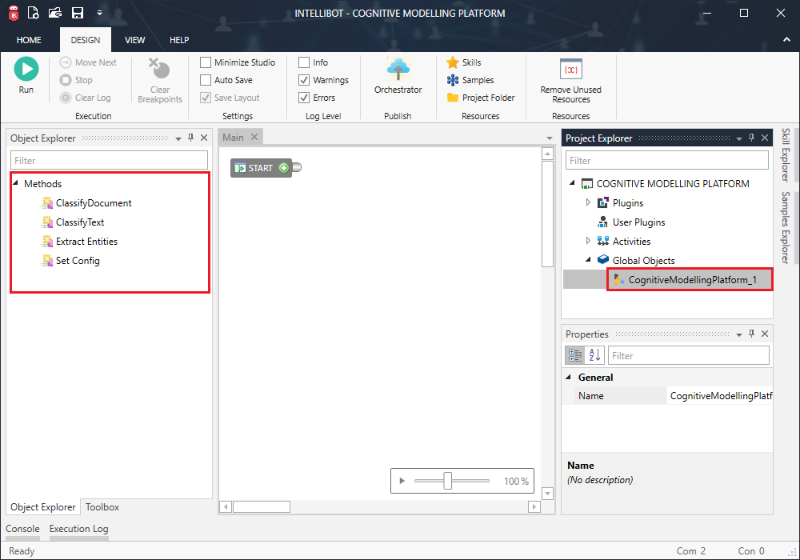Click the green Run icon

(x=26, y=69)
